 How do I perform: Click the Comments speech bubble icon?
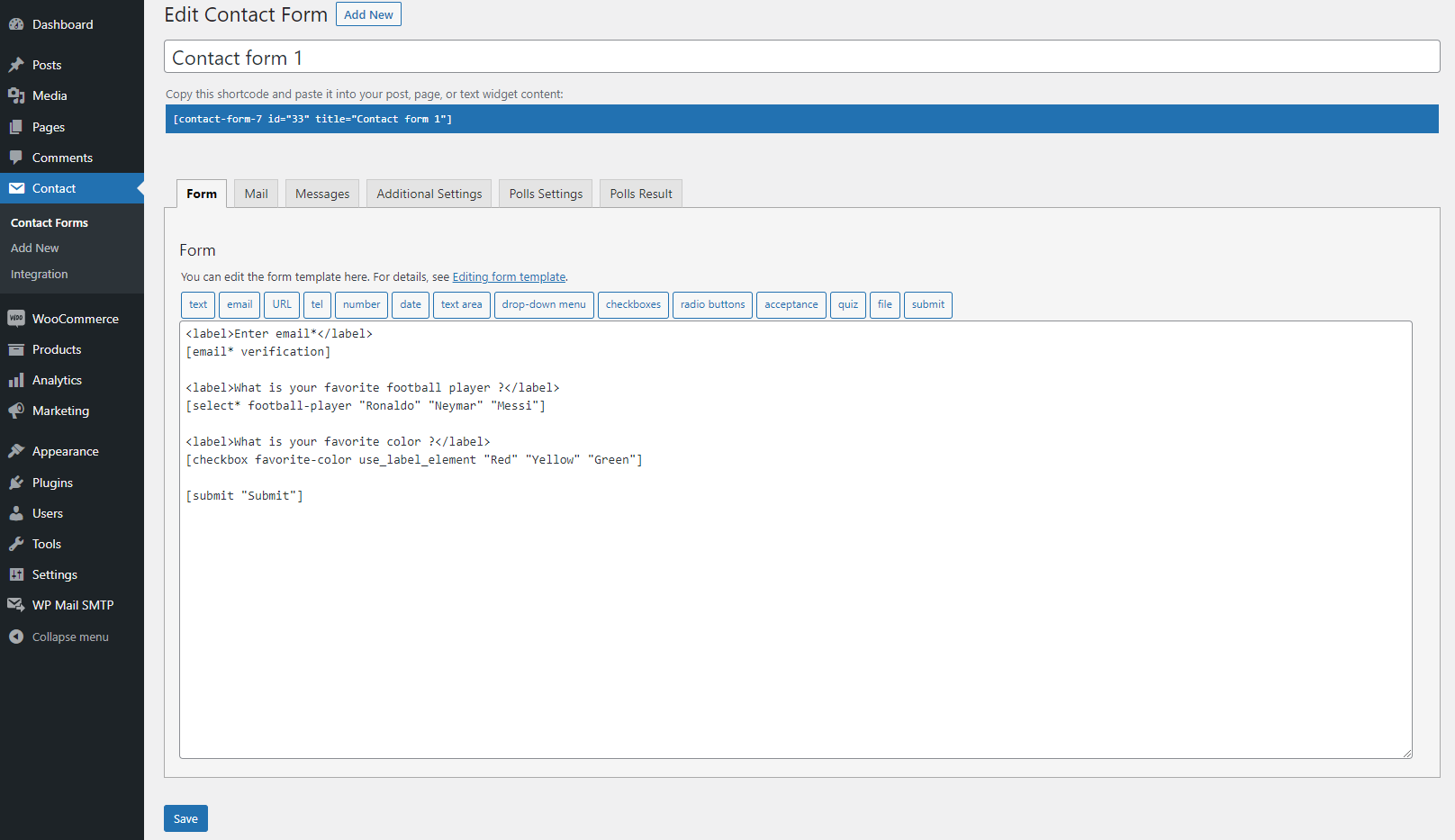point(16,158)
